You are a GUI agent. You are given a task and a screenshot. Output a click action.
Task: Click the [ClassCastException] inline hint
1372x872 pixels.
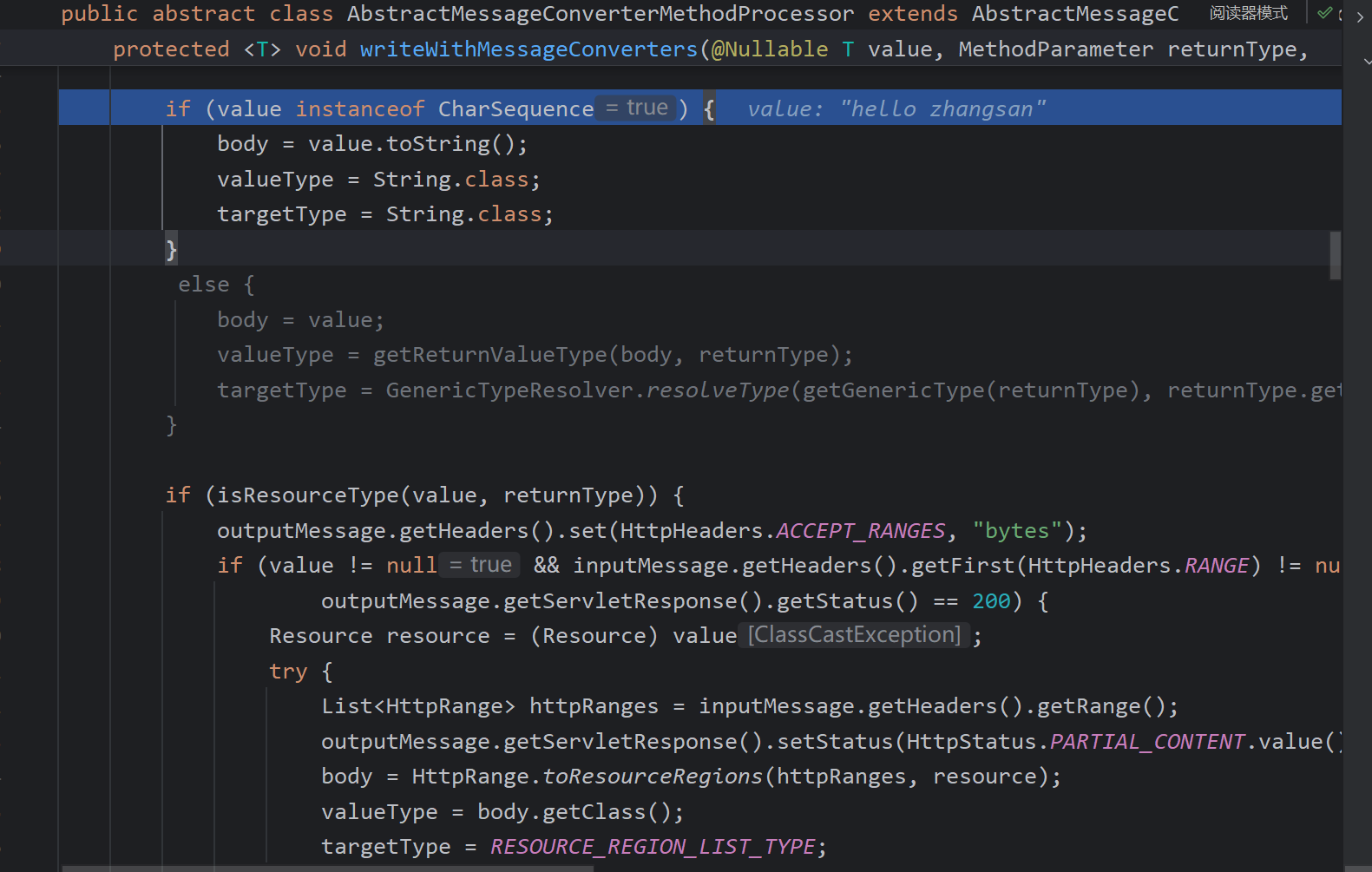click(x=855, y=635)
